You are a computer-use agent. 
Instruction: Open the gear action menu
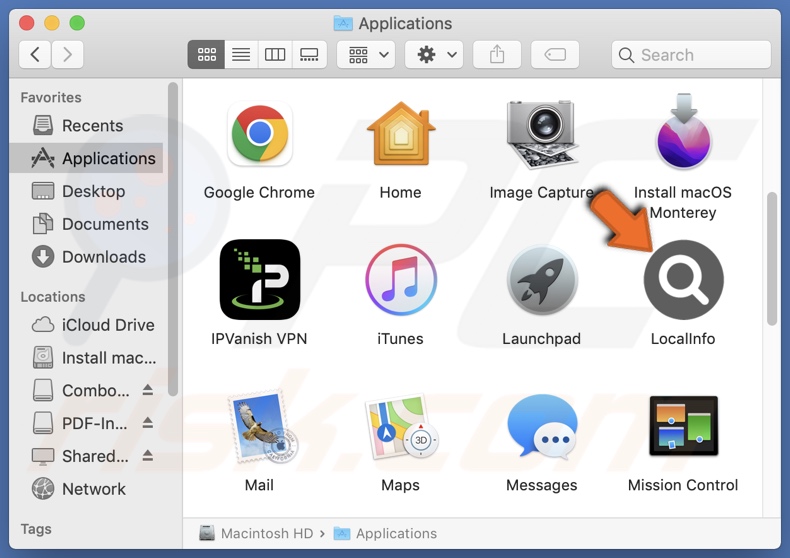click(434, 54)
